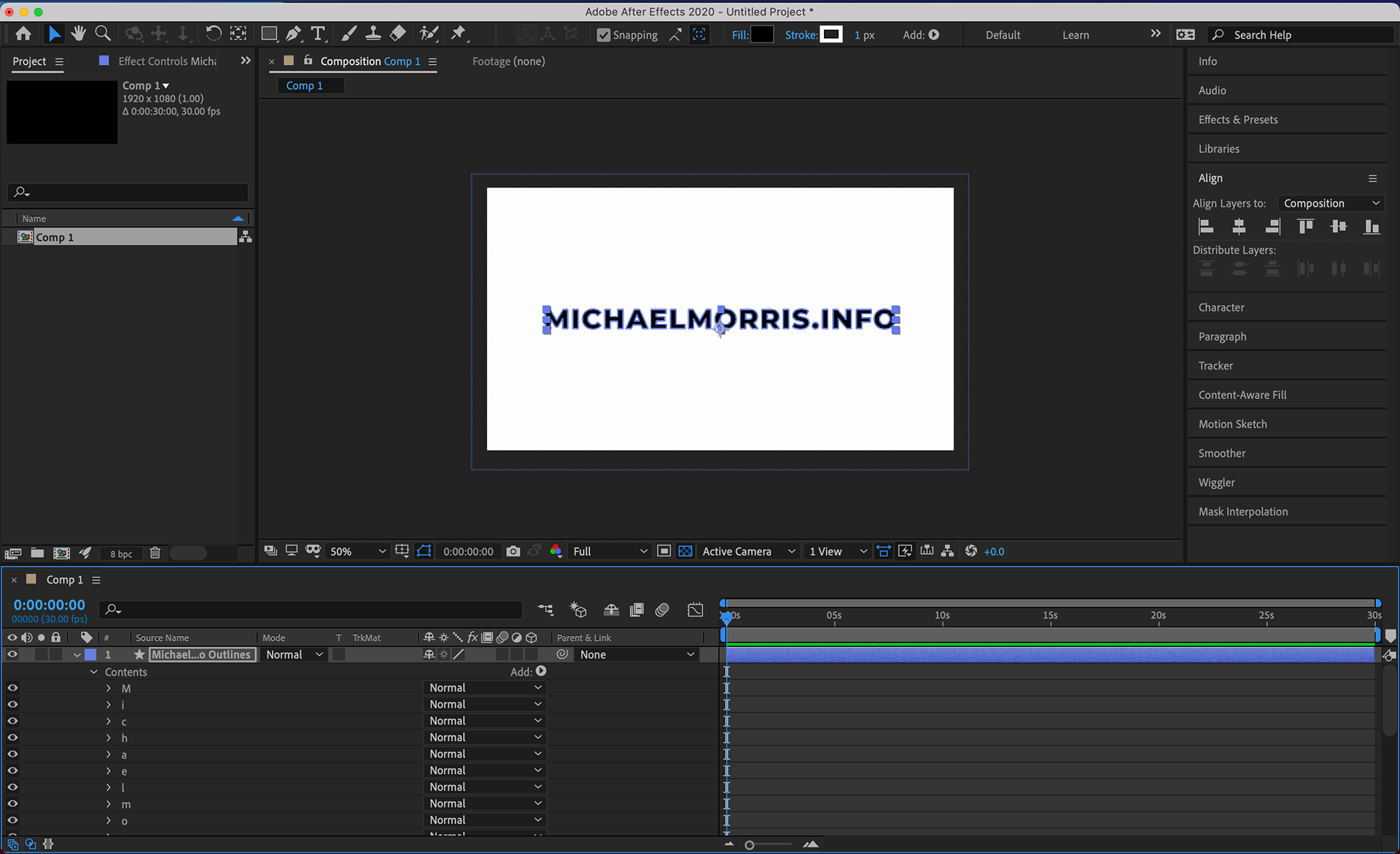The image size is (1400, 854).
Task: Open the Project panel tab
Action: 29,61
